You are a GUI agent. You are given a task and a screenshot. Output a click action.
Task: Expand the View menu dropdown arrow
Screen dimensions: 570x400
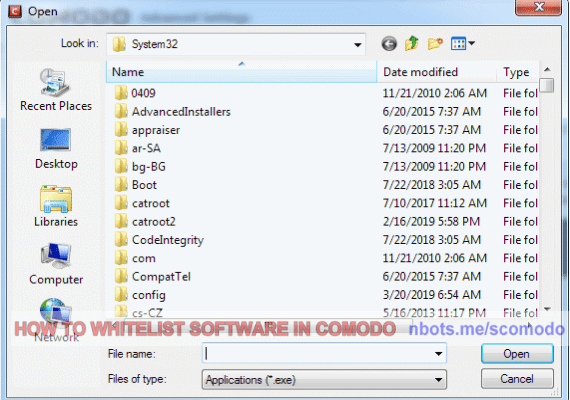[471, 44]
